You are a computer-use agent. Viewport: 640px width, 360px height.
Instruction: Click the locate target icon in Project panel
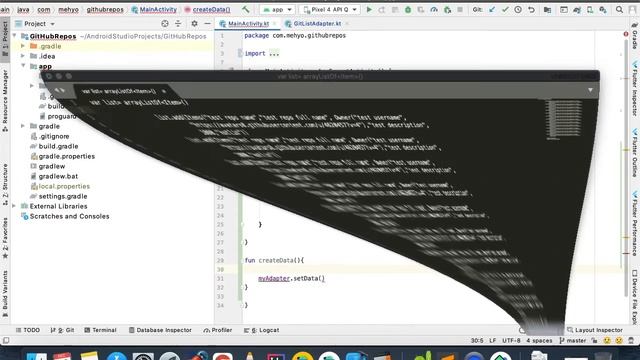coord(165,24)
